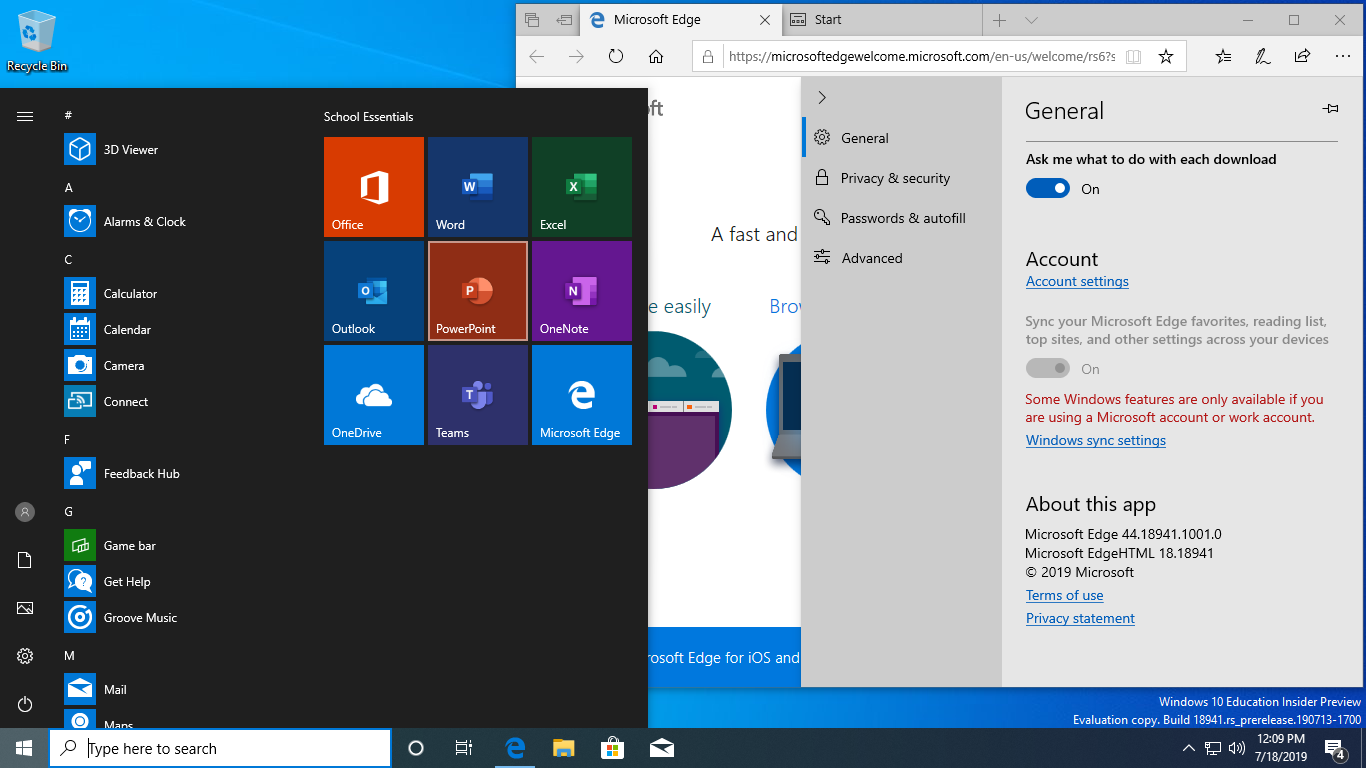Open the Calendar app
1366x768 pixels.
(180, 330)
